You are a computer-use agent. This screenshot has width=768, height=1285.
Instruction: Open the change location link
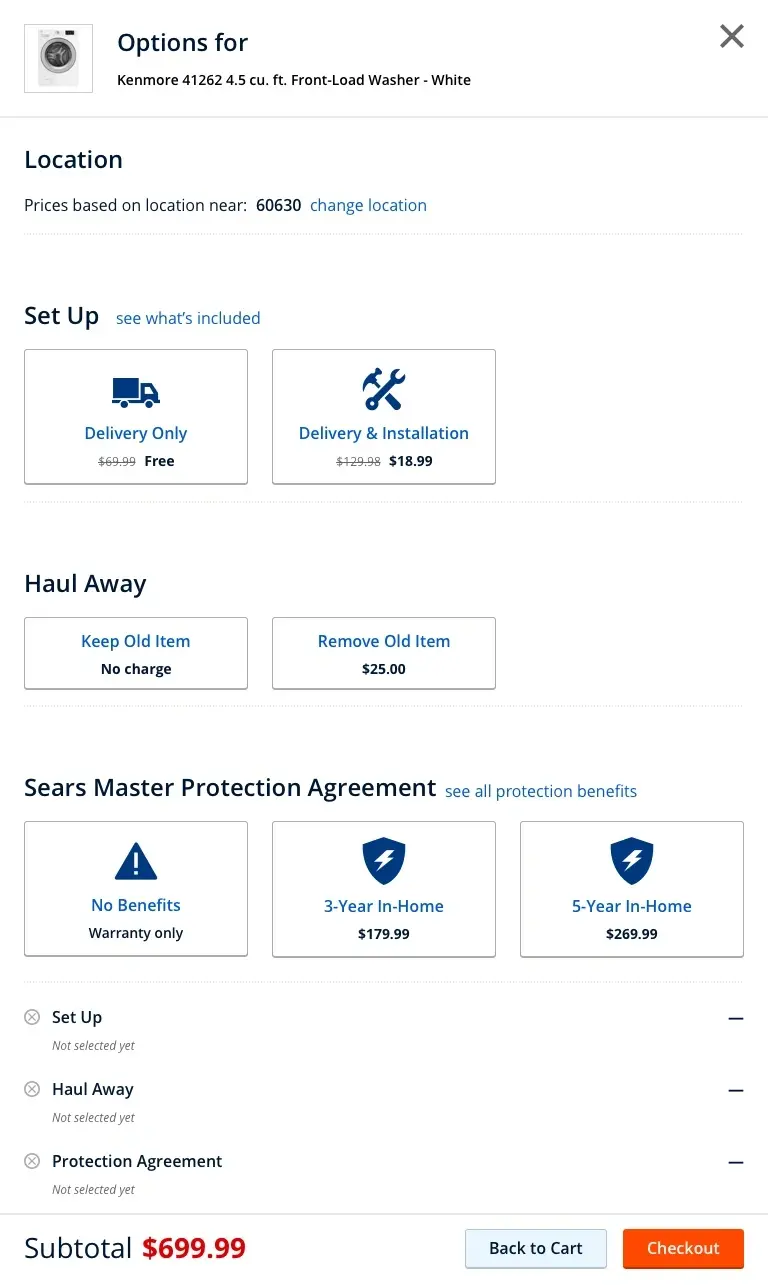[x=368, y=205]
